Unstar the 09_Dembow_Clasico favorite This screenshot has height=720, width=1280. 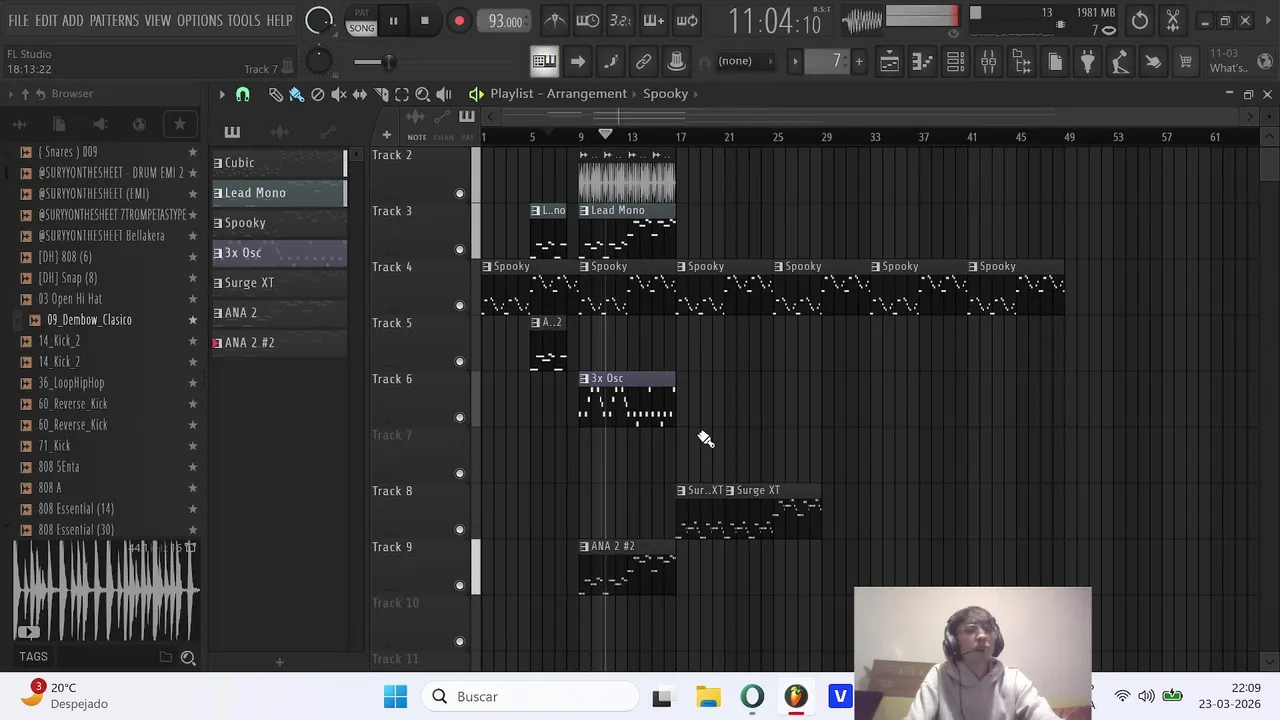[x=193, y=320]
